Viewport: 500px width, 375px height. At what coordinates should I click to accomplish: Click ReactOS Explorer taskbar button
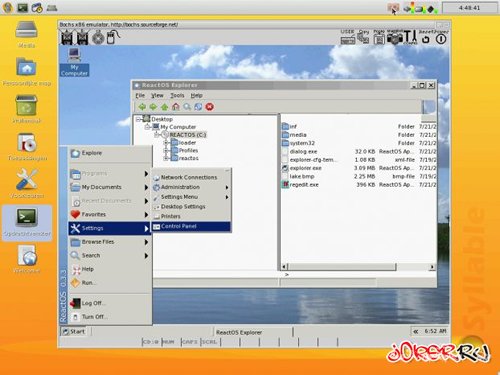pos(253,332)
